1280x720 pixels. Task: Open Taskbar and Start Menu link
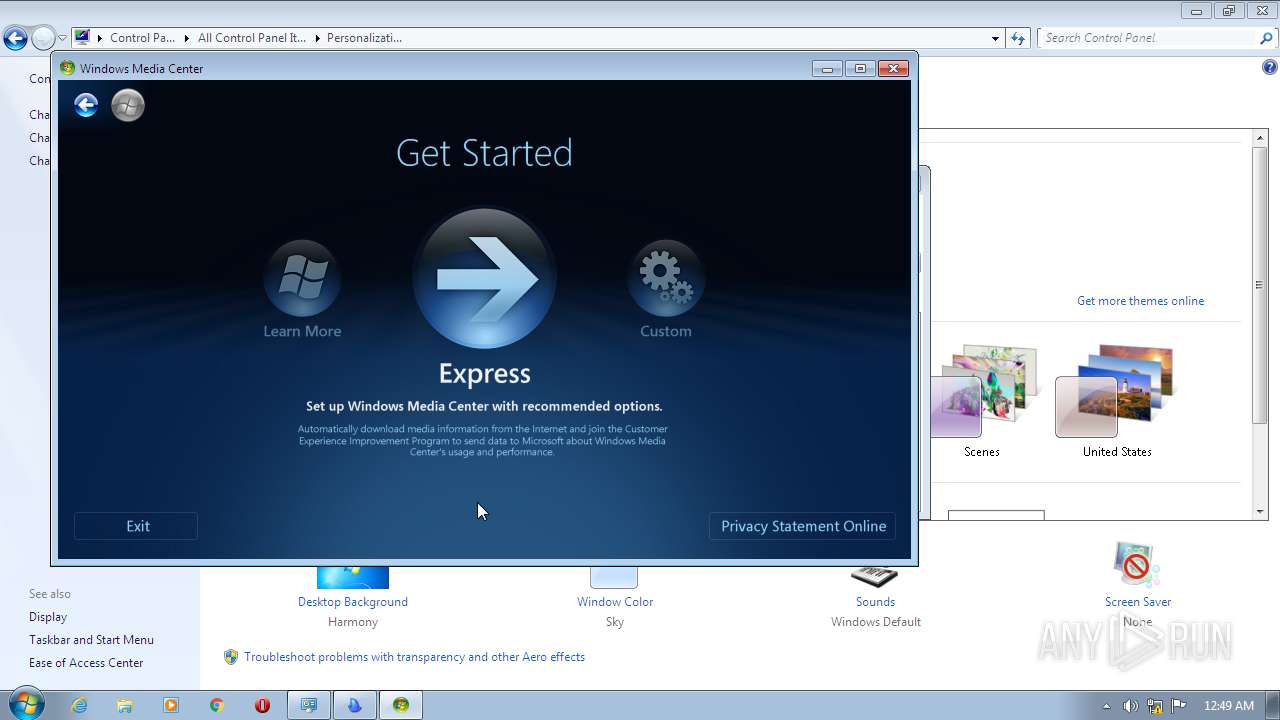91,640
